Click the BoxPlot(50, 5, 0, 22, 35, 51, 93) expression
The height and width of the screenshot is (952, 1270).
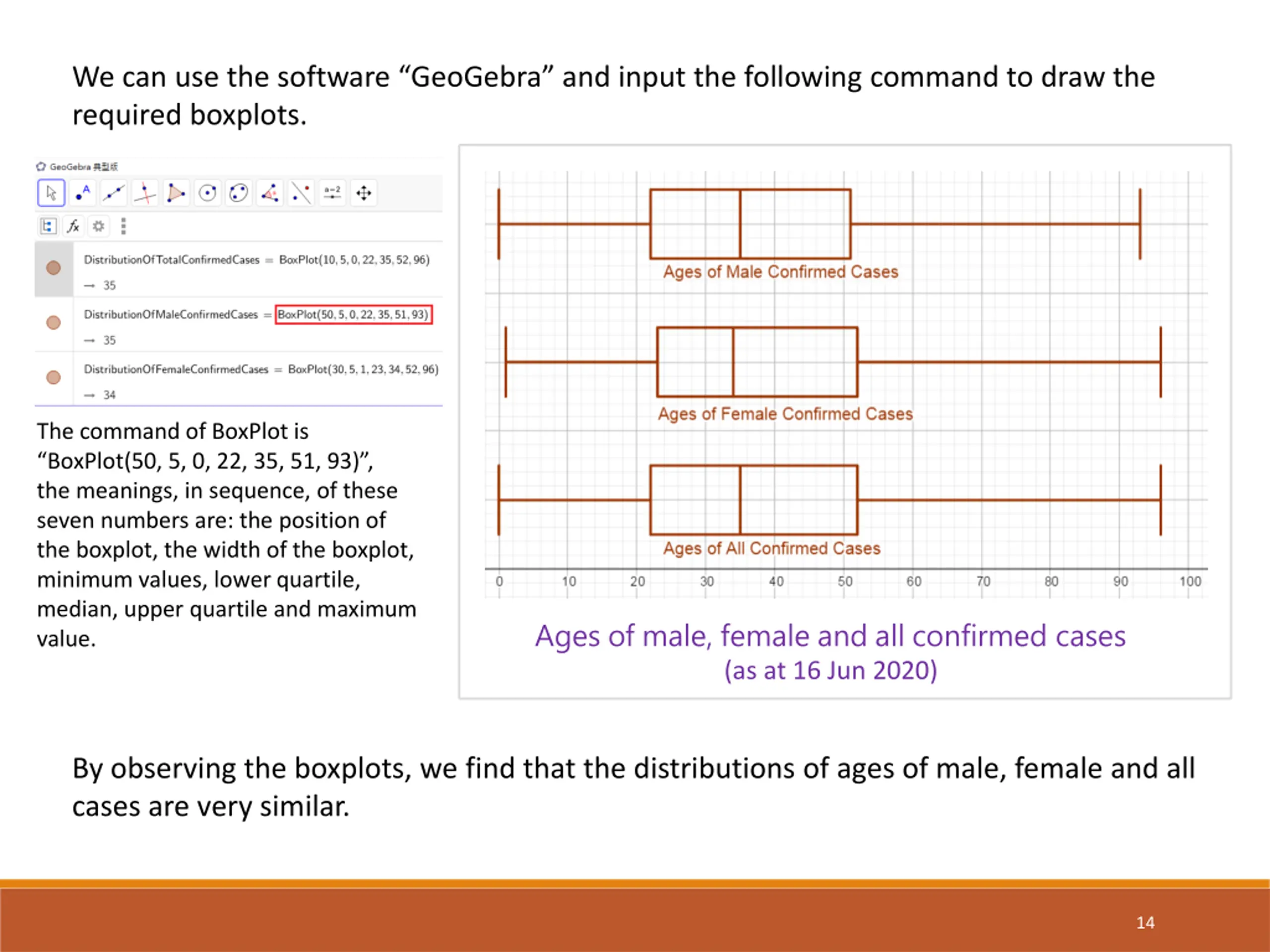click(353, 314)
